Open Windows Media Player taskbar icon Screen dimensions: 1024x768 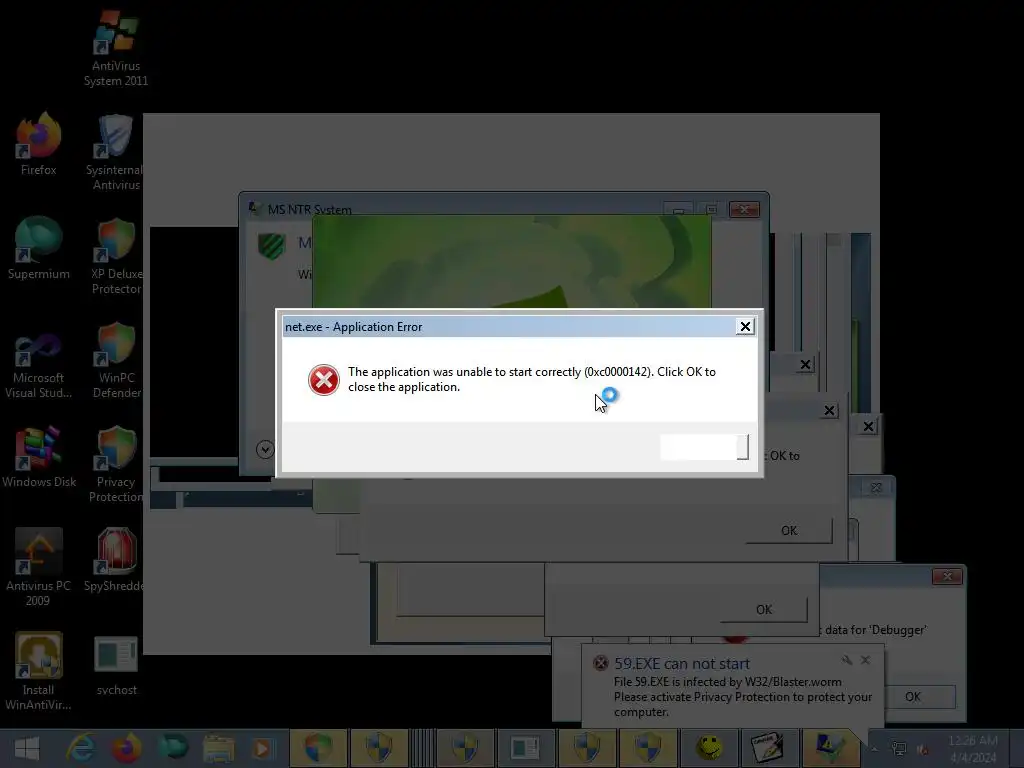coord(264,748)
